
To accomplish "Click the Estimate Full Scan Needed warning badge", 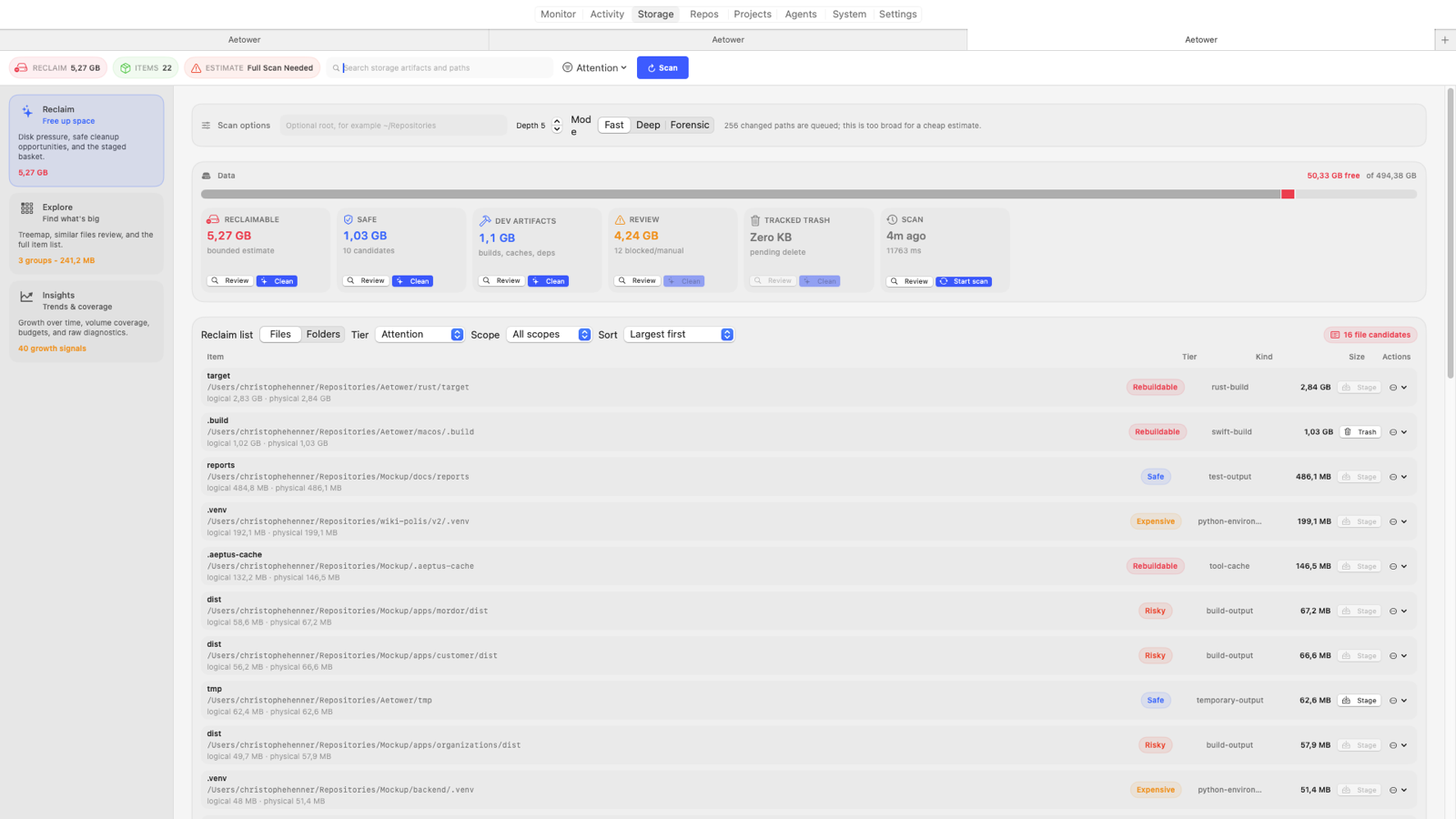I will [x=252, y=67].
